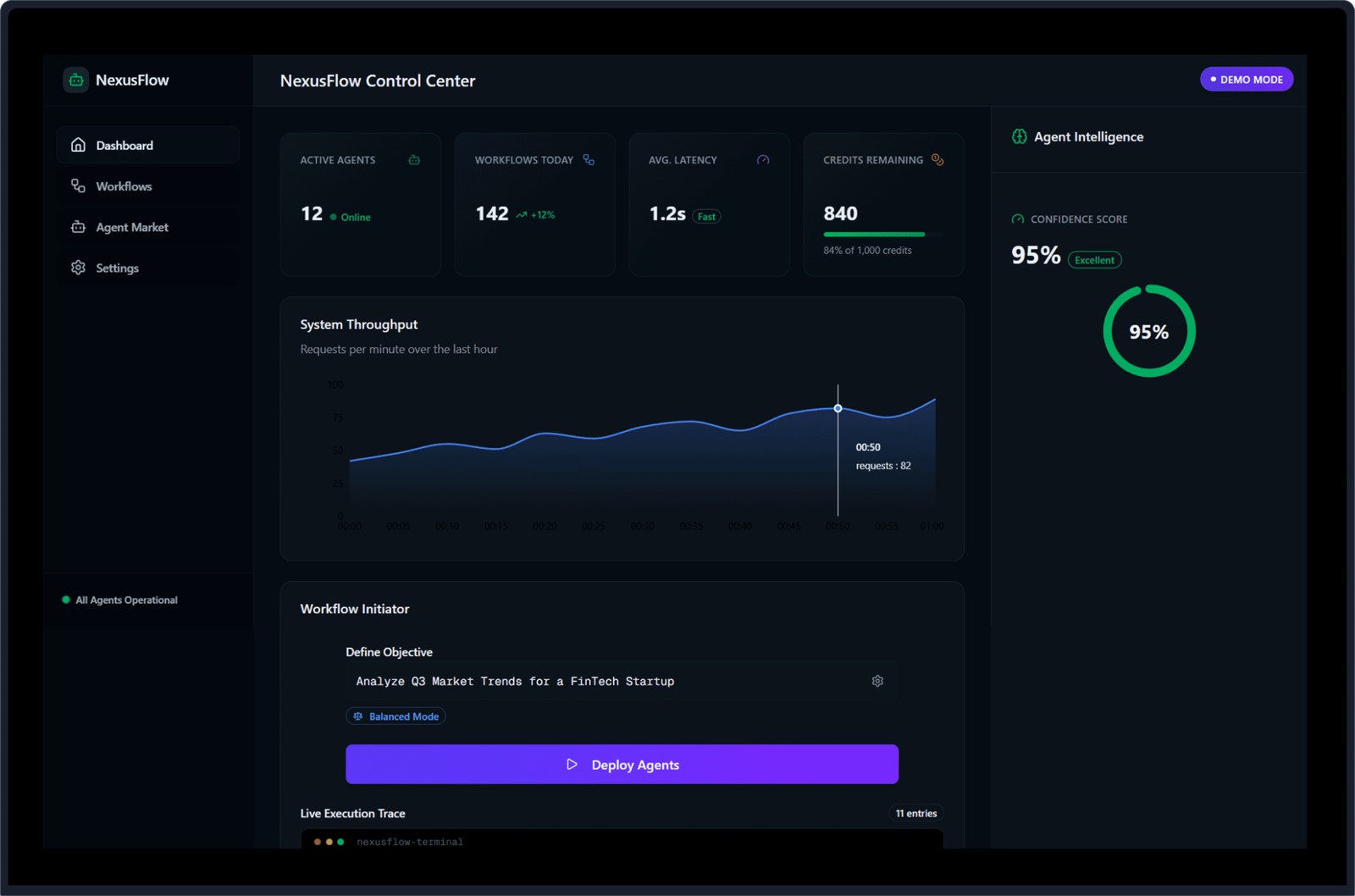The height and width of the screenshot is (896, 1355).
Task: Open the Agent Market section
Action: coord(131,227)
